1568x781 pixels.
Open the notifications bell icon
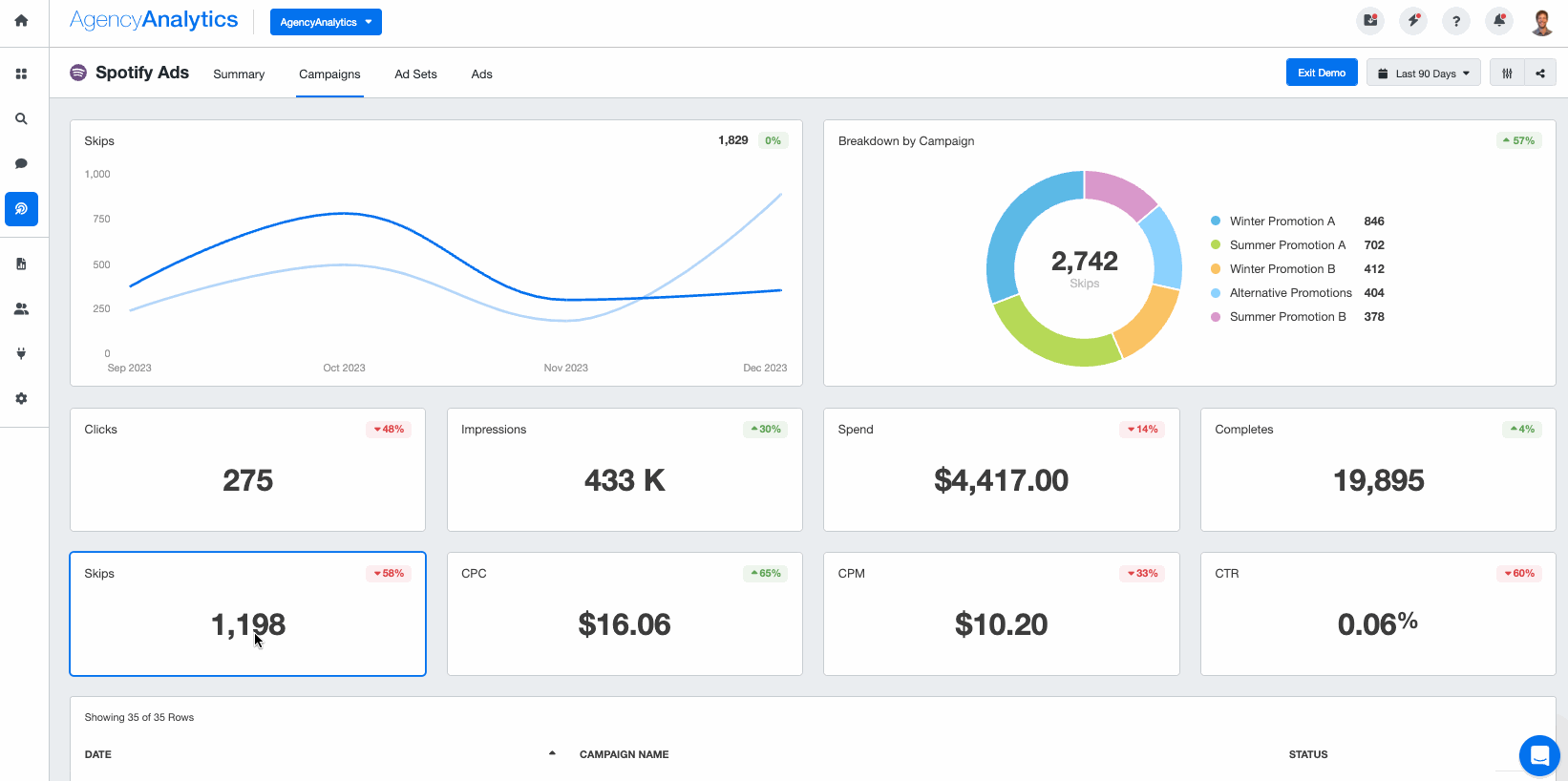1499,21
